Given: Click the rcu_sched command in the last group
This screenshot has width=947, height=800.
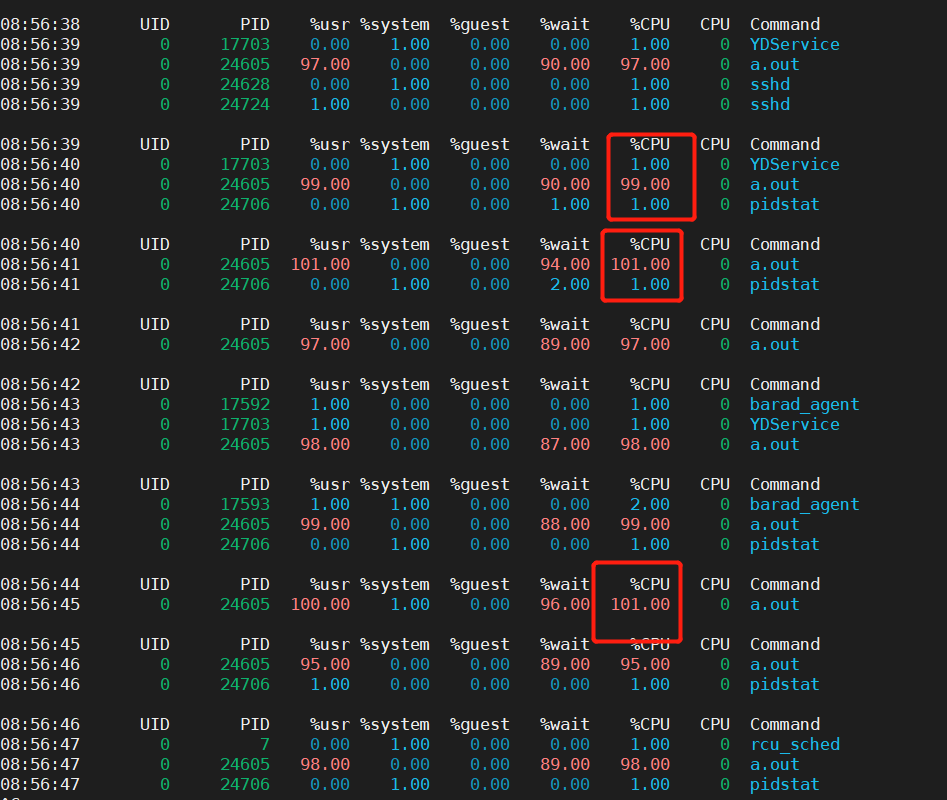Looking at the screenshot, I should [x=795, y=744].
